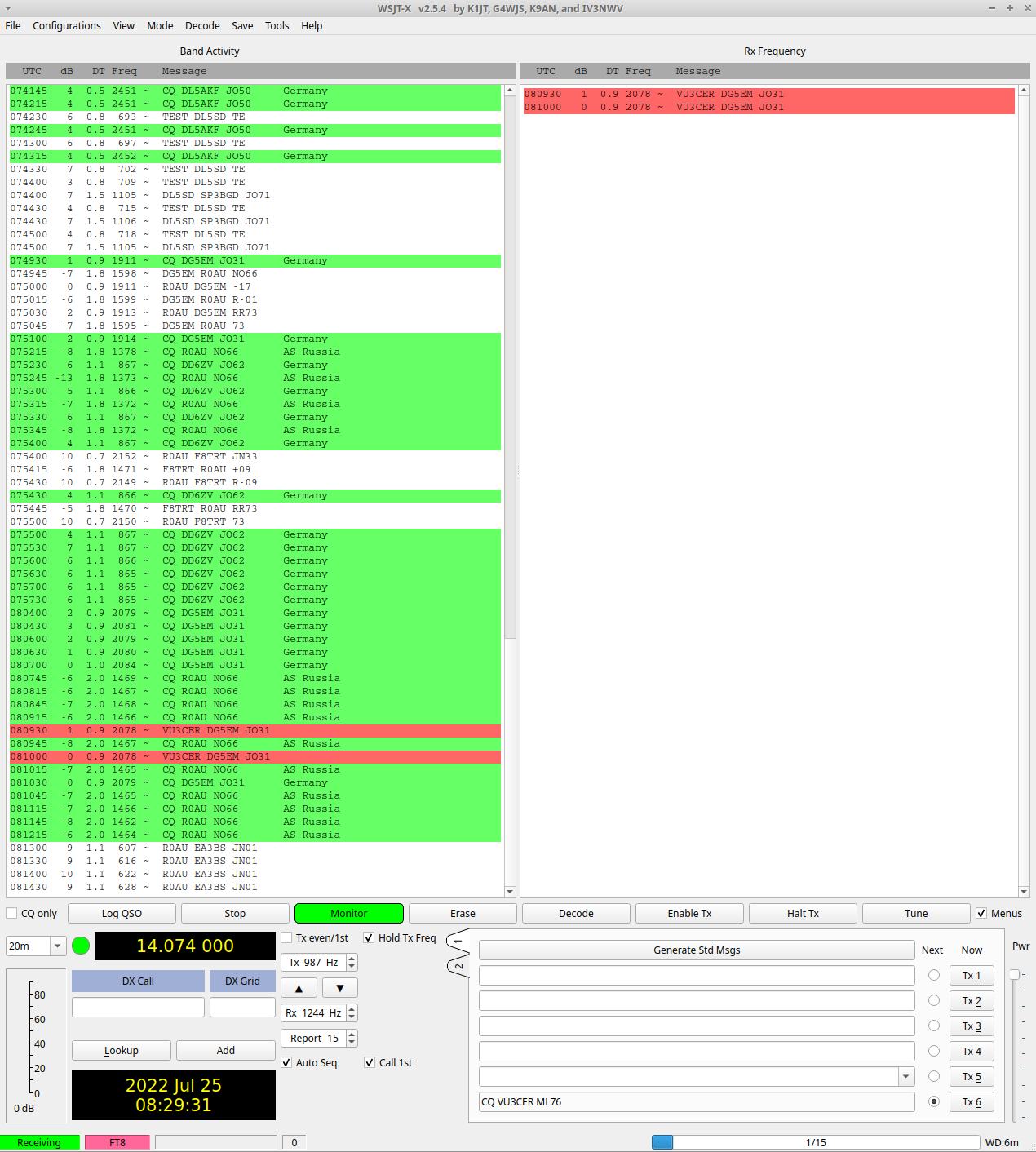Click the Decode button

coord(576,913)
